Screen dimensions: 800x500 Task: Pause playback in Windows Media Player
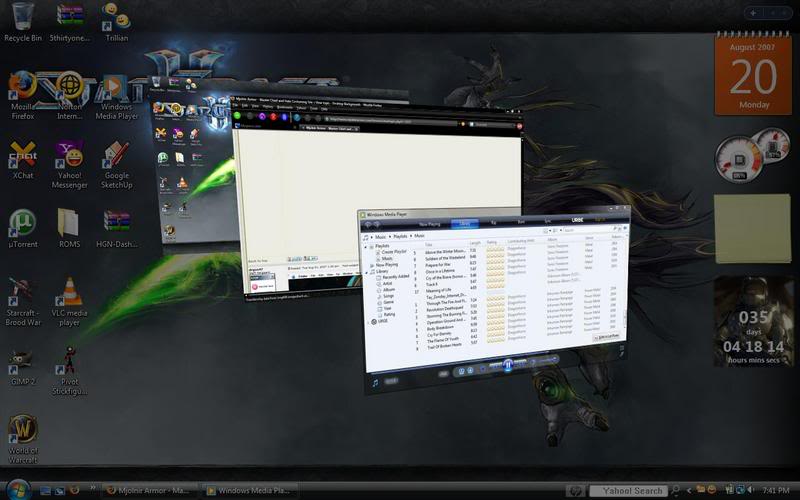[x=508, y=365]
